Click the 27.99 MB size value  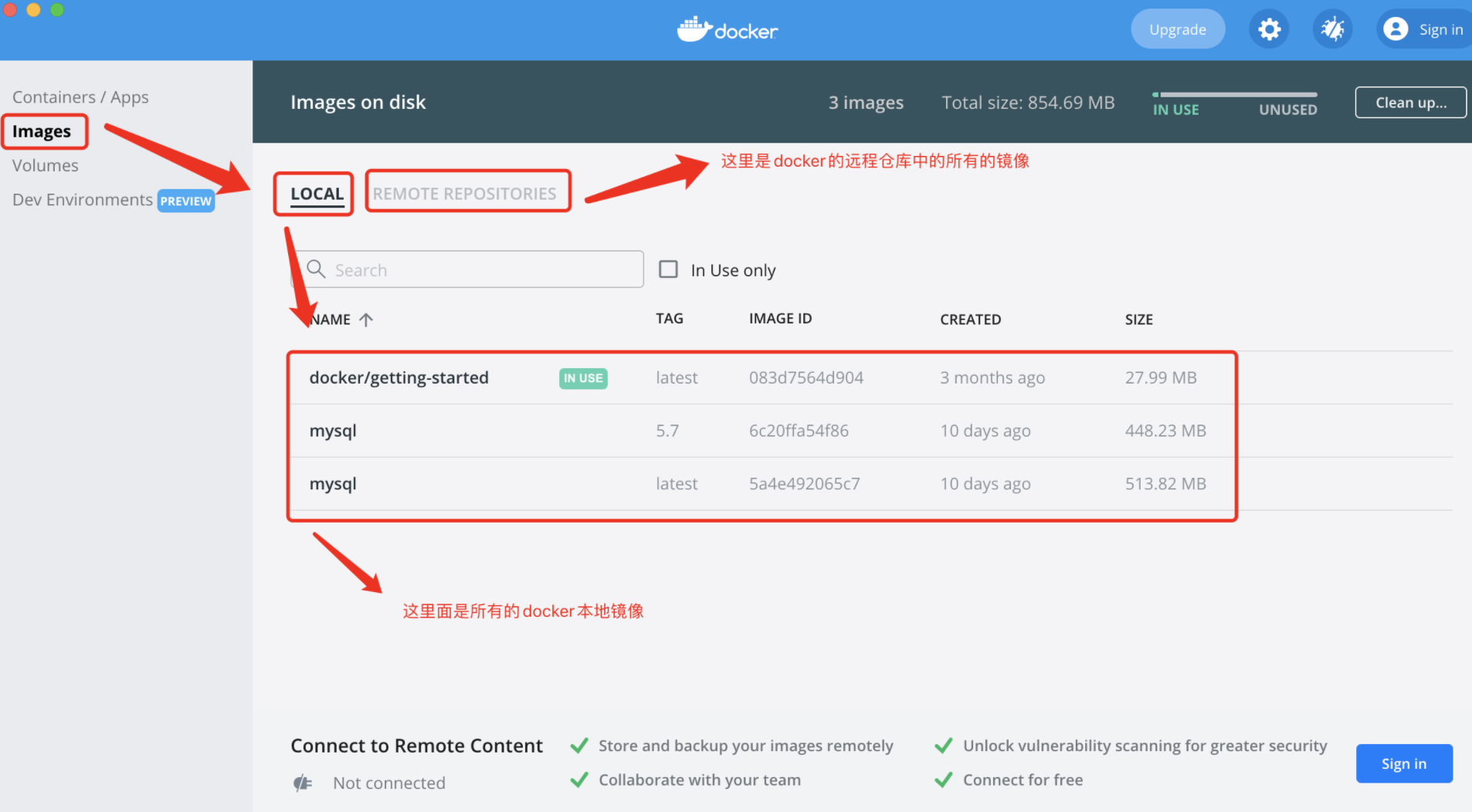click(x=1161, y=377)
